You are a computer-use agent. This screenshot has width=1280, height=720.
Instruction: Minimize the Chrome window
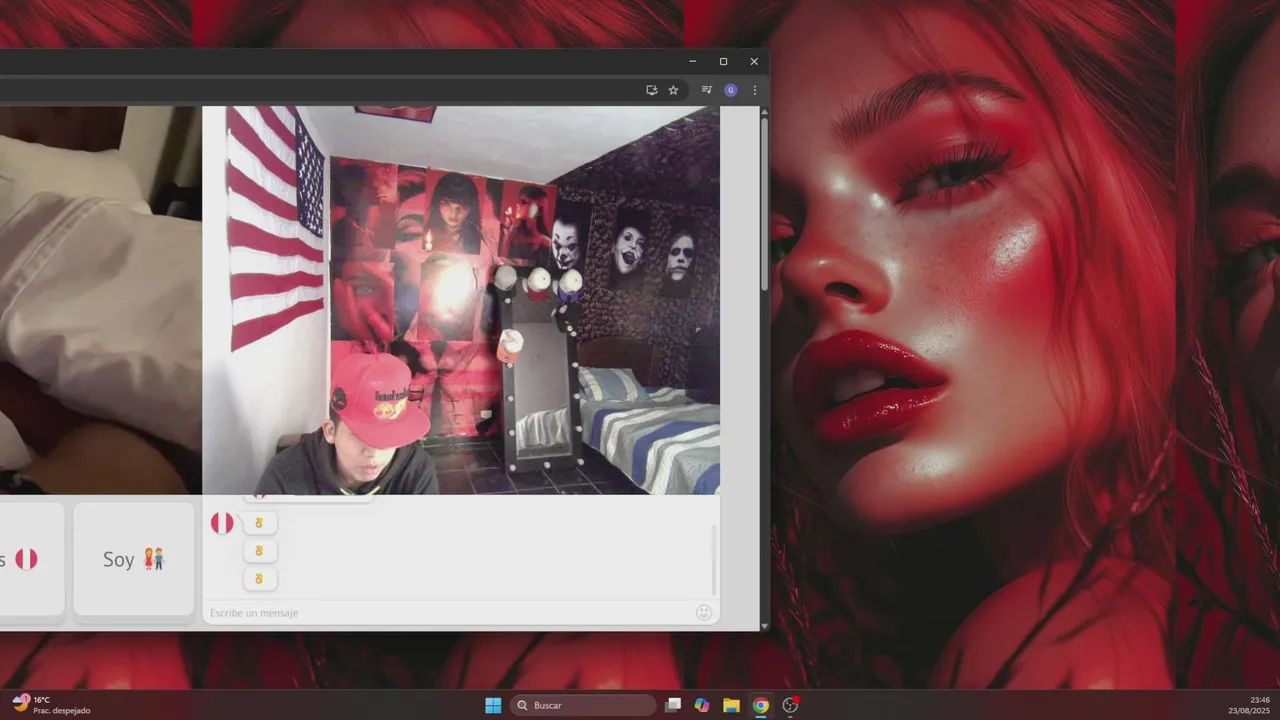(x=692, y=61)
